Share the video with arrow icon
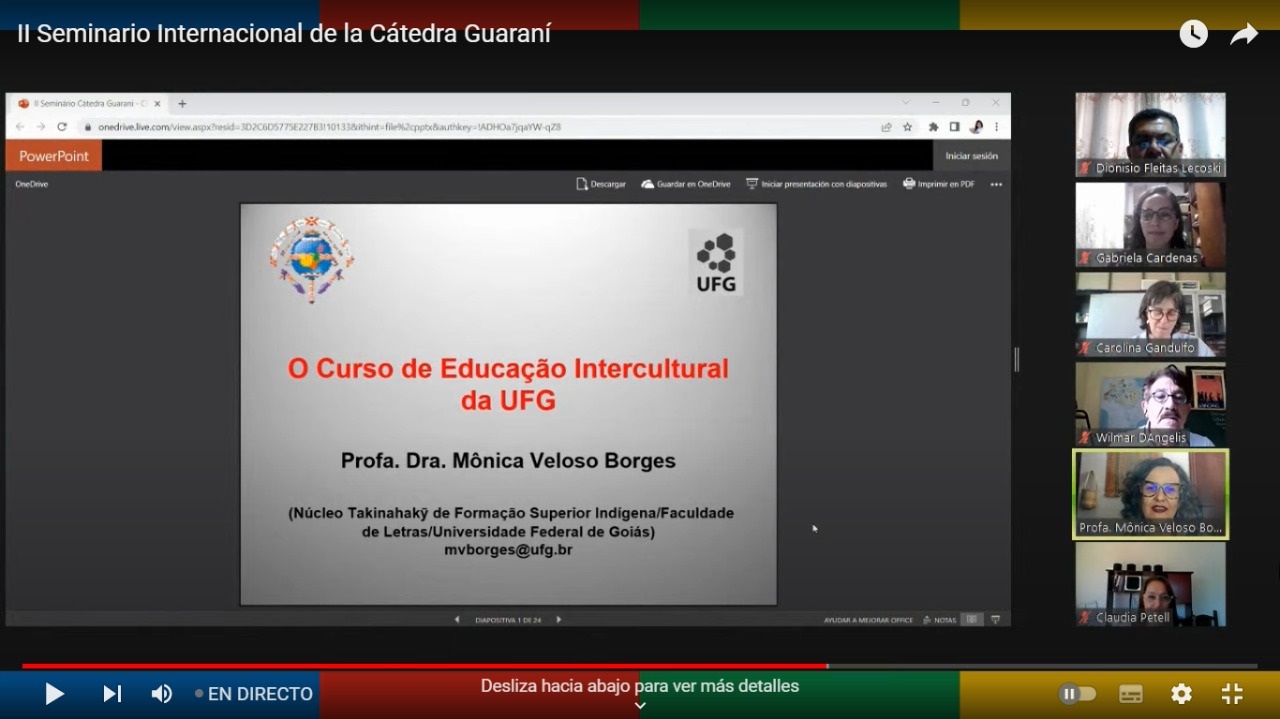1280x719 pixels. coord(1243,34)
